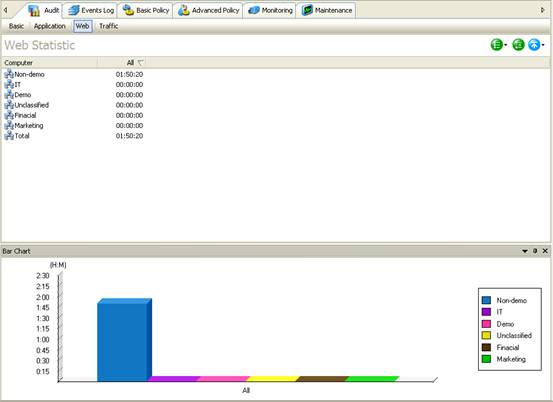Click the Non-demo blue legend swatch

[x=486, y=300]
